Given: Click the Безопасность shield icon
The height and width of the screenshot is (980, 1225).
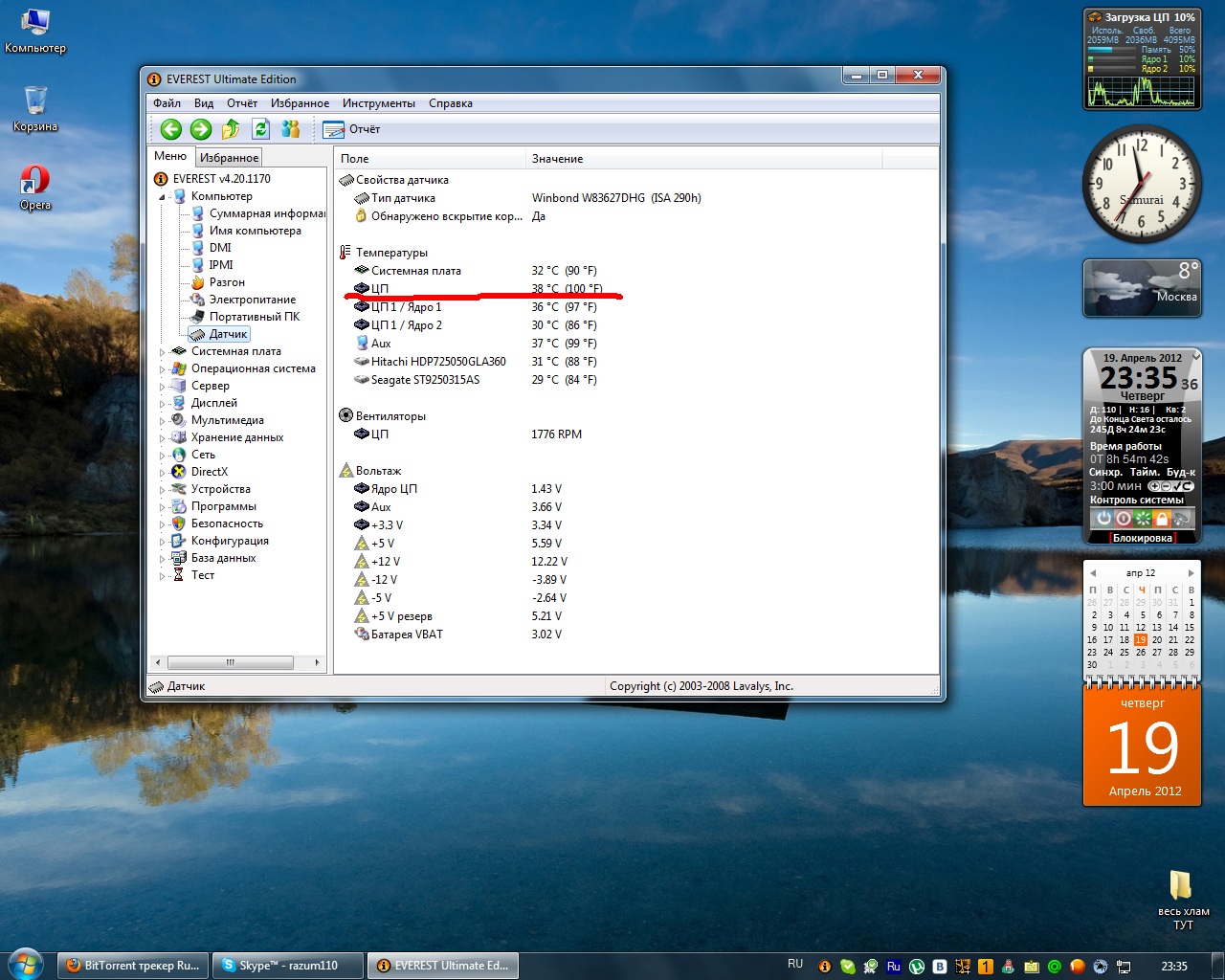Looking at the screenshot, I should pos(178,523).
